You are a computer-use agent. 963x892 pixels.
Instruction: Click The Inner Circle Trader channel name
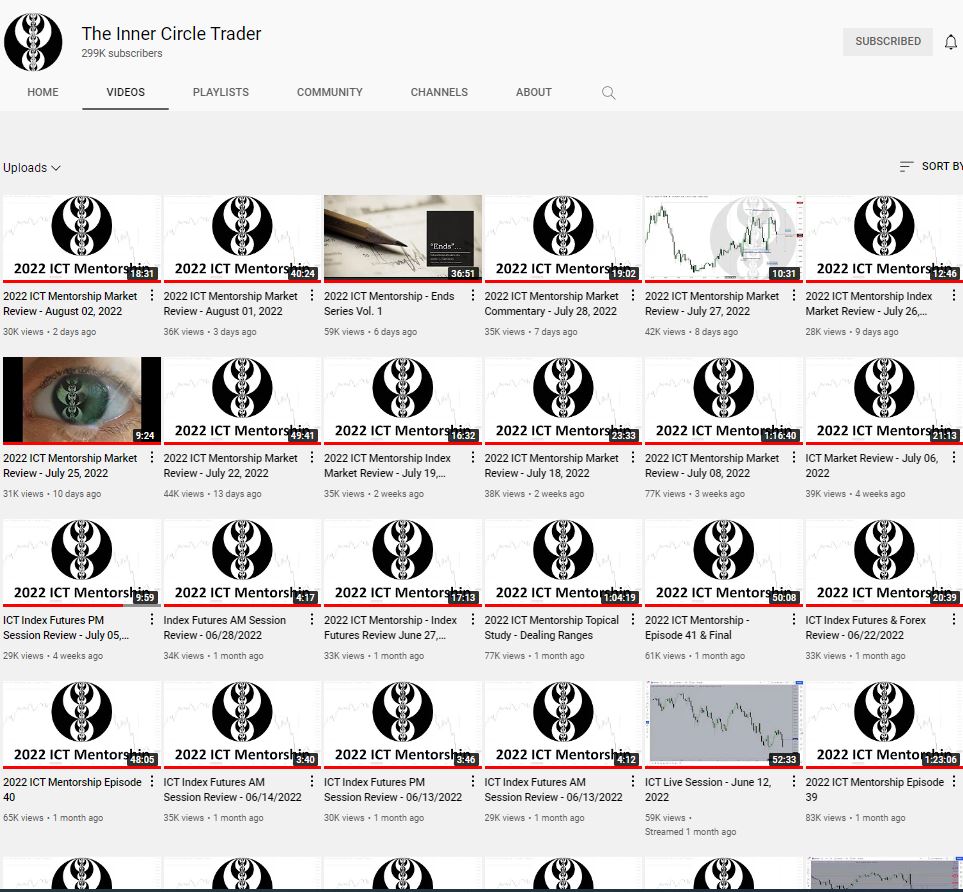(x=171, y=34)
